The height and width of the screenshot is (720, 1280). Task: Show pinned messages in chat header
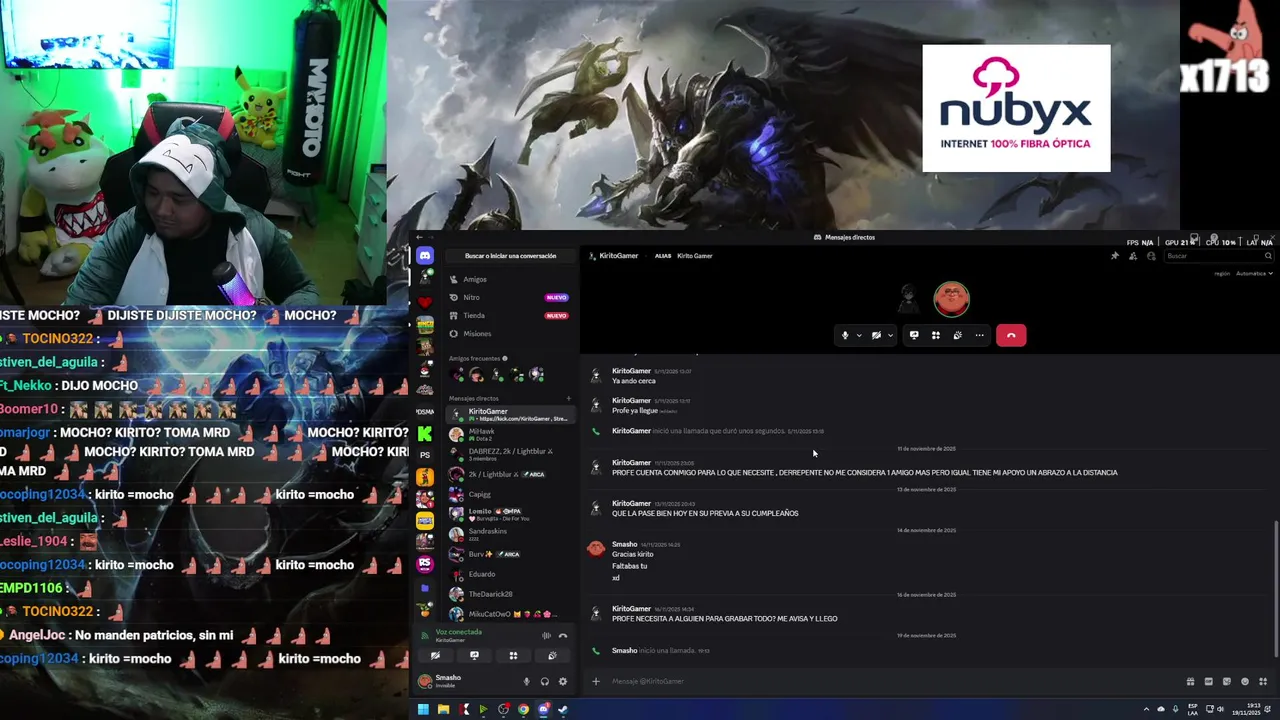pyautogui.click(x=1115, y=256)
